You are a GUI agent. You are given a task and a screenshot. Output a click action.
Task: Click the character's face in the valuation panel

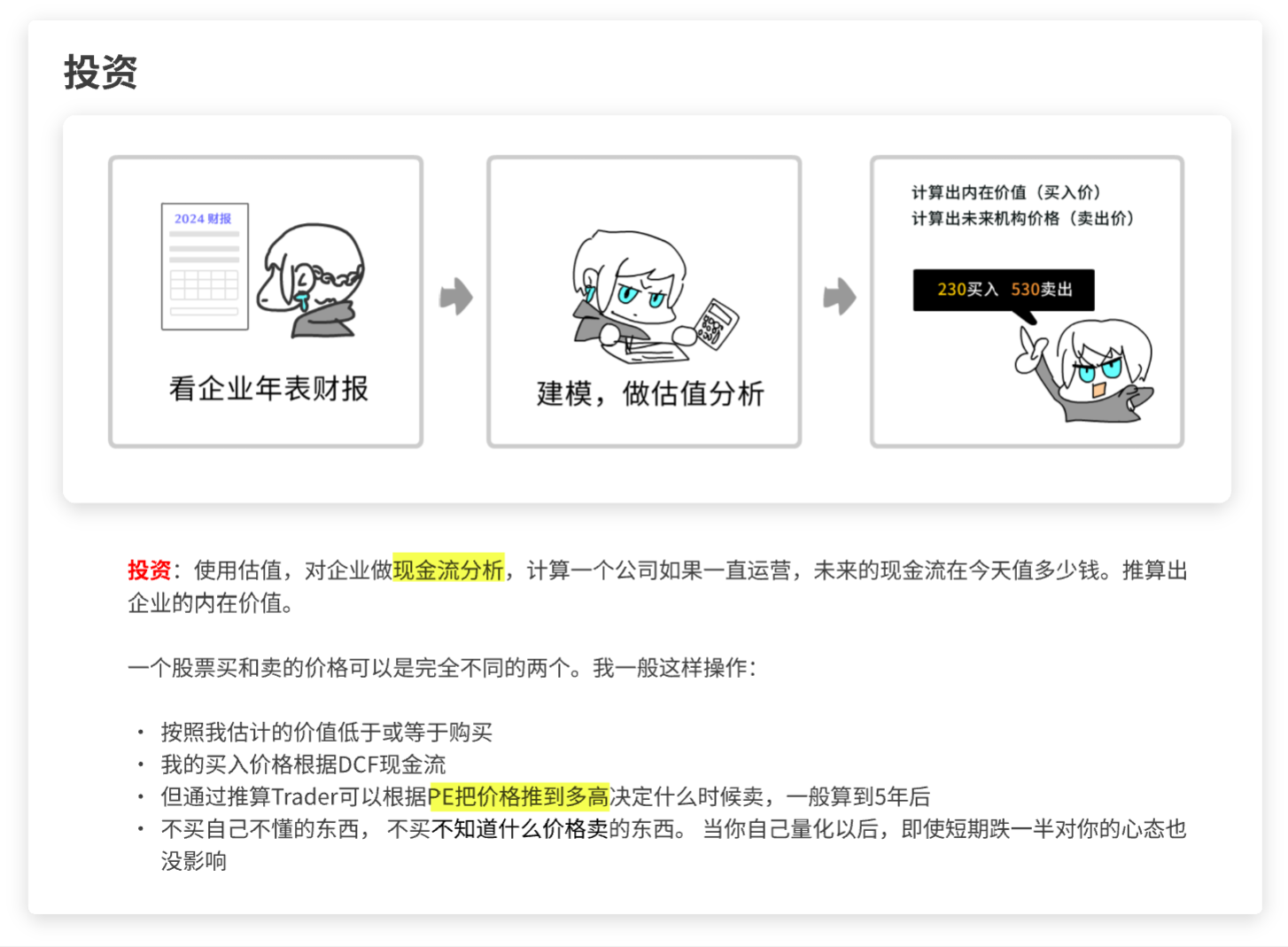click(x=635, y=283)
